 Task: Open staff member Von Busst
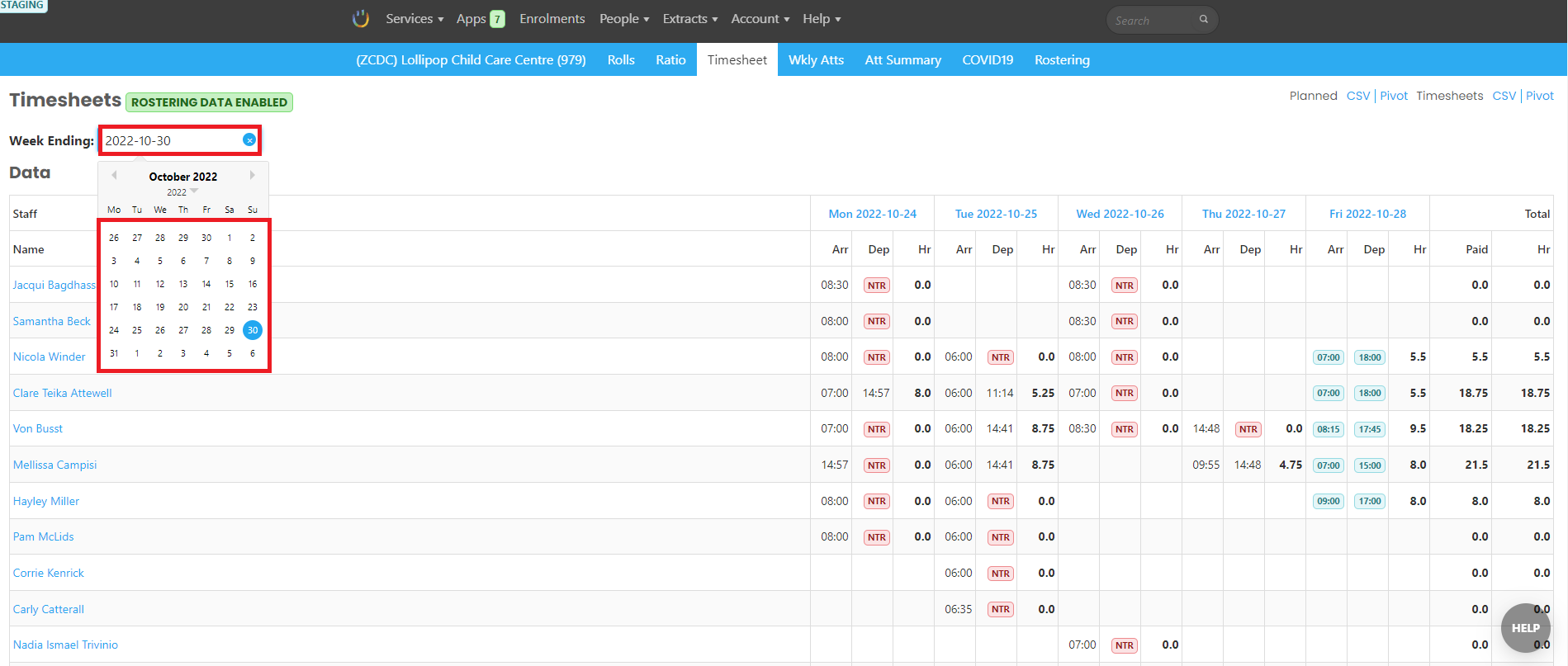point(37,428)
